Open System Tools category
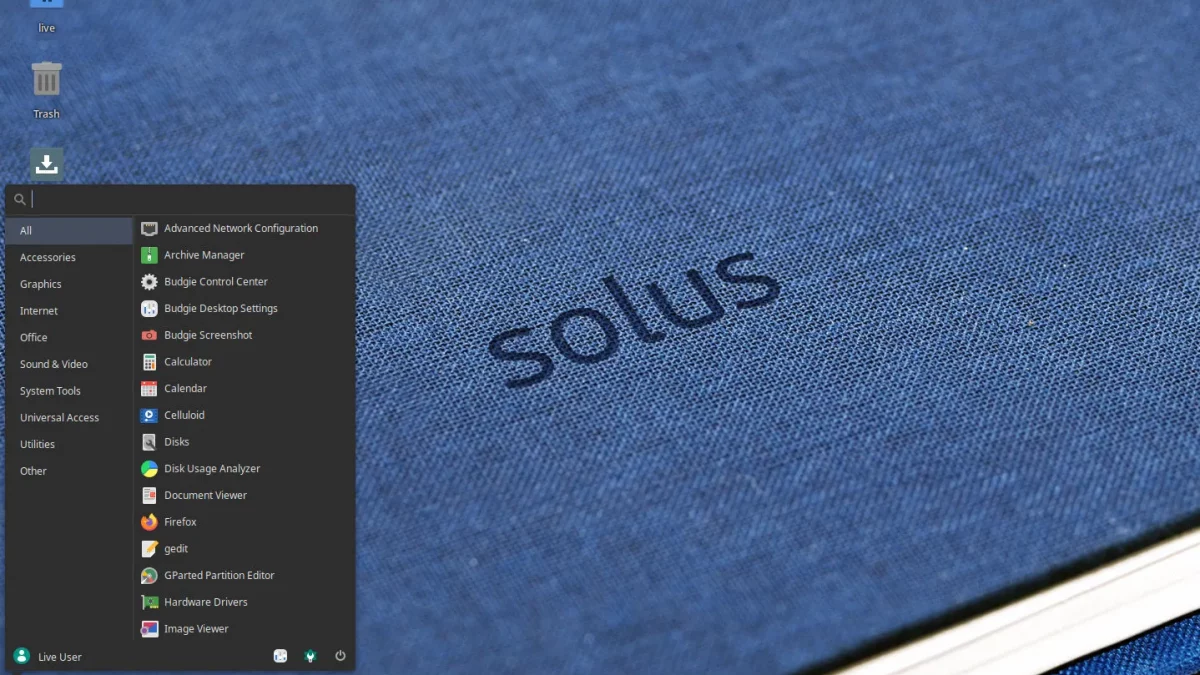This screenshot has height=675, width=1200. (x=69, y=391)
